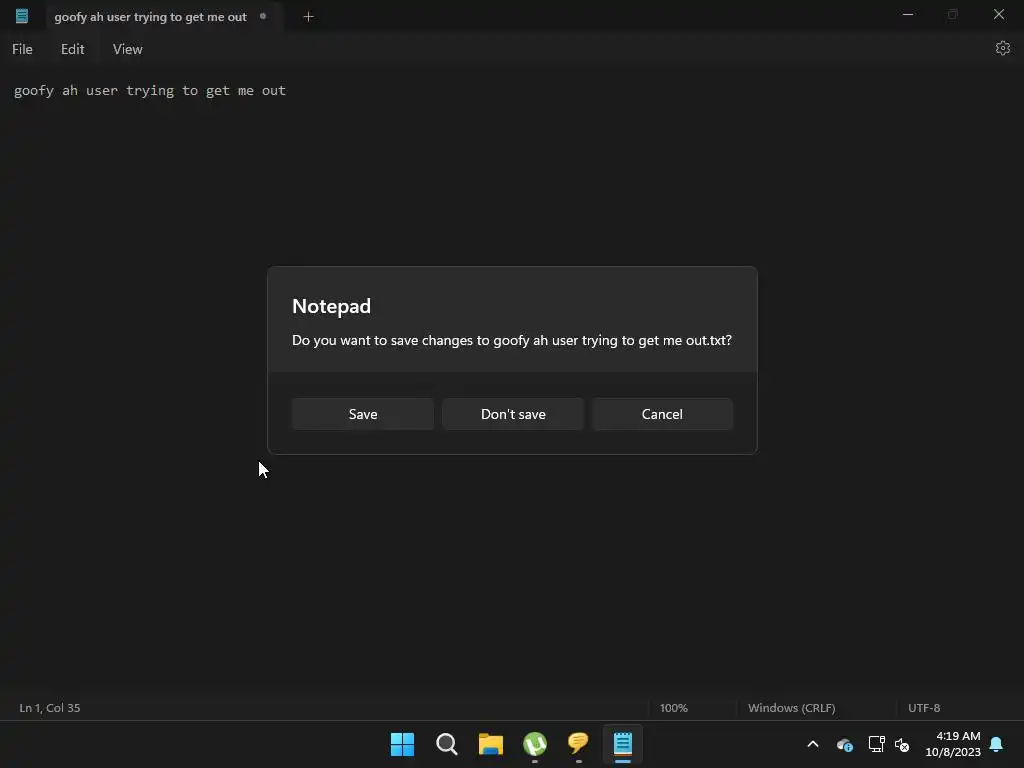Viewport: 1024px width, 768px height.
Task: Open the View menu
Action: 127,49
